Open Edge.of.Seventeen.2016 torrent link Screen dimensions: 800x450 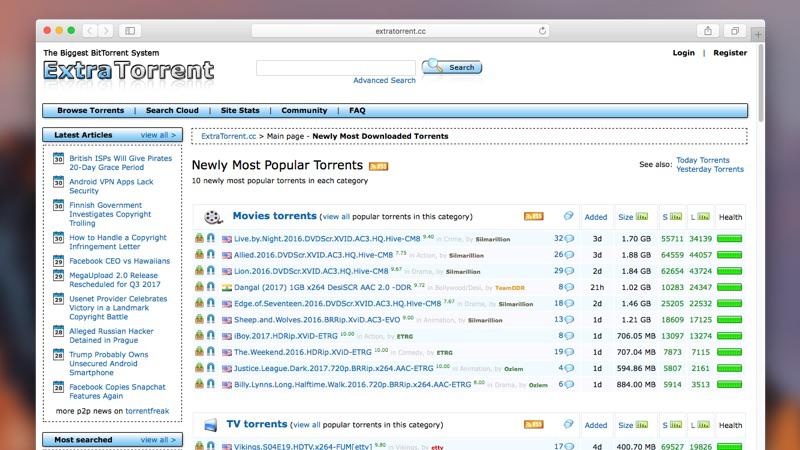[337, 304]
